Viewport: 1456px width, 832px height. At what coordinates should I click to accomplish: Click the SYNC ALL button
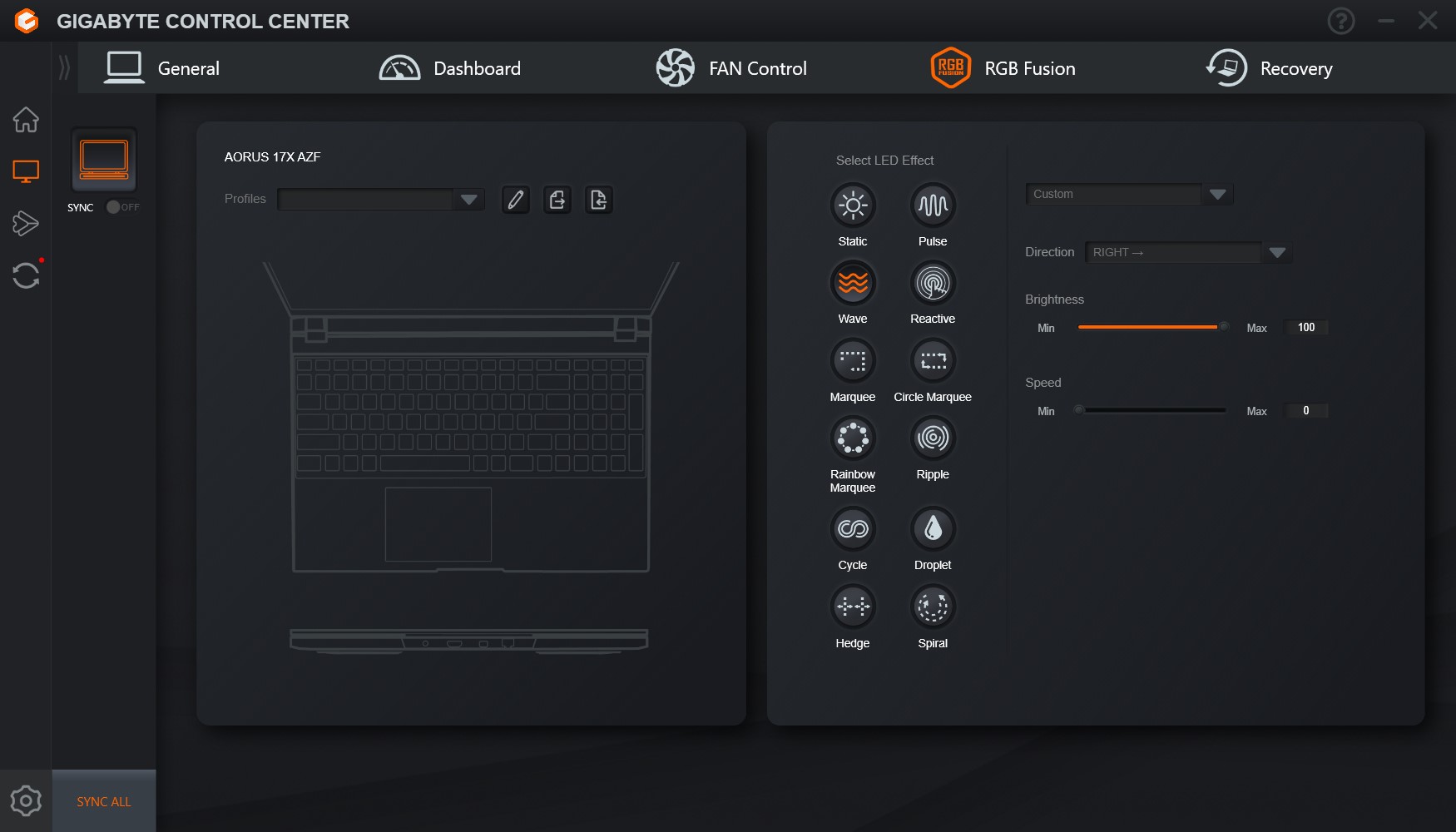pyautogui.click(x=104, y=801)
